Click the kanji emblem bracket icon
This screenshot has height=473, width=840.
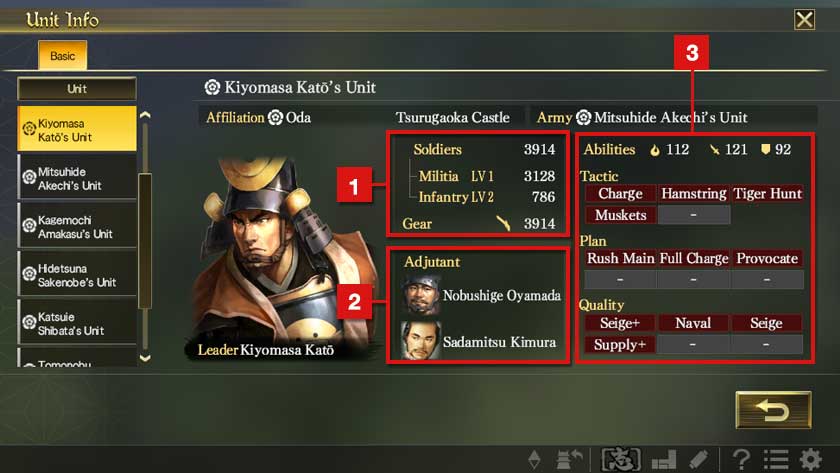[621, 459]
